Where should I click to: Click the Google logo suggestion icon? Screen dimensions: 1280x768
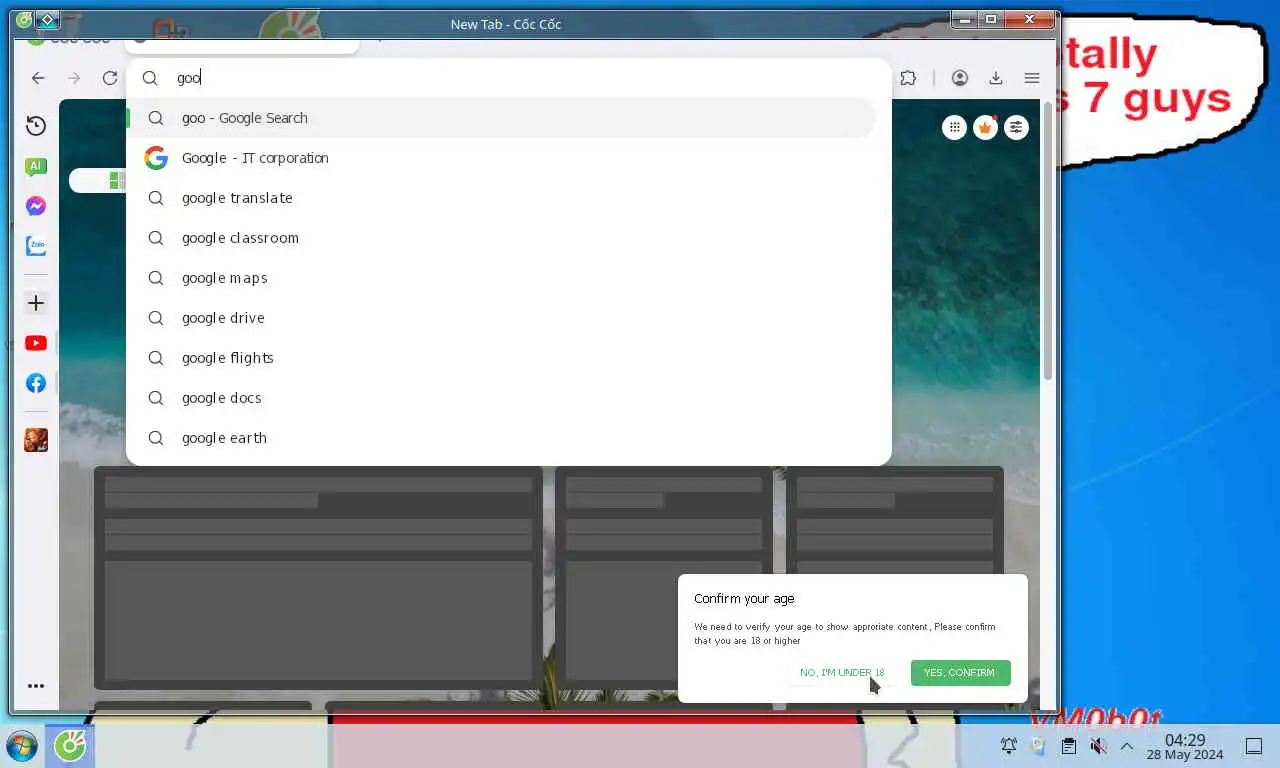click(156, 158)
